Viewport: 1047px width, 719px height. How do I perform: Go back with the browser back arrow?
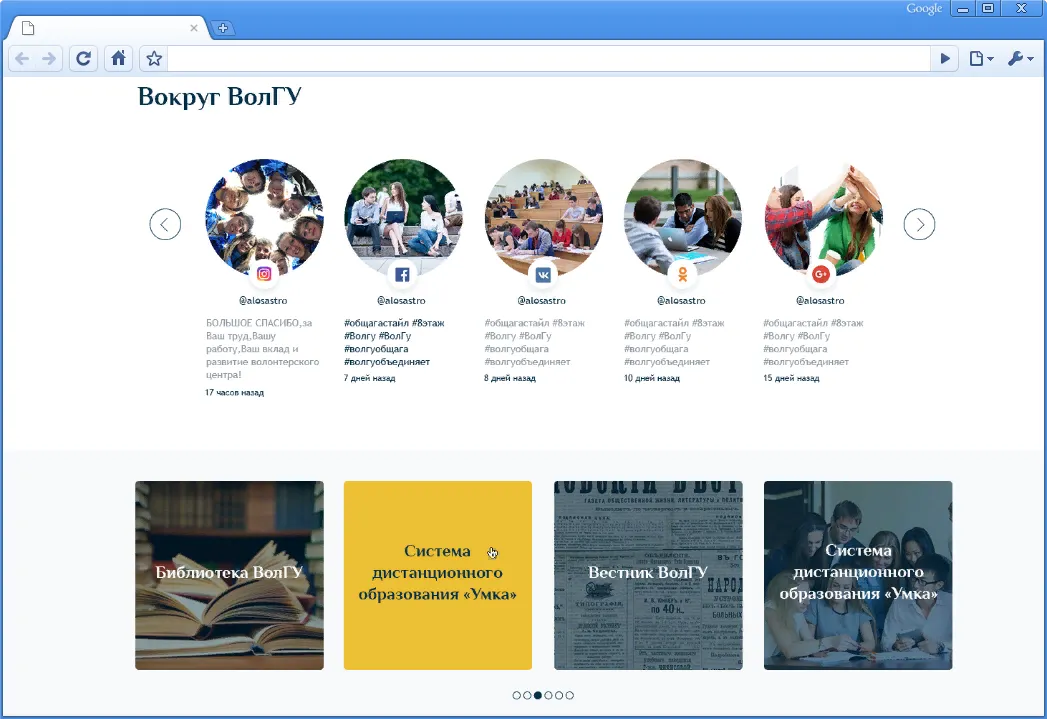pos(22,59)
